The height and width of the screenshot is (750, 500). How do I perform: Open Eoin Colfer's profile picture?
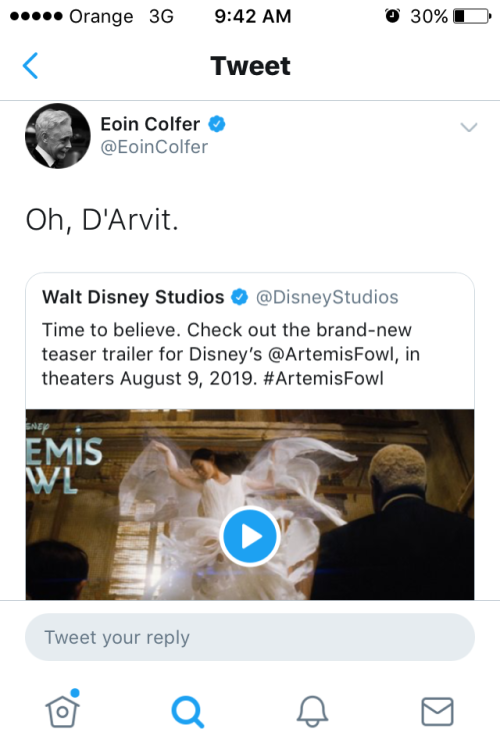tap(58, 136)
